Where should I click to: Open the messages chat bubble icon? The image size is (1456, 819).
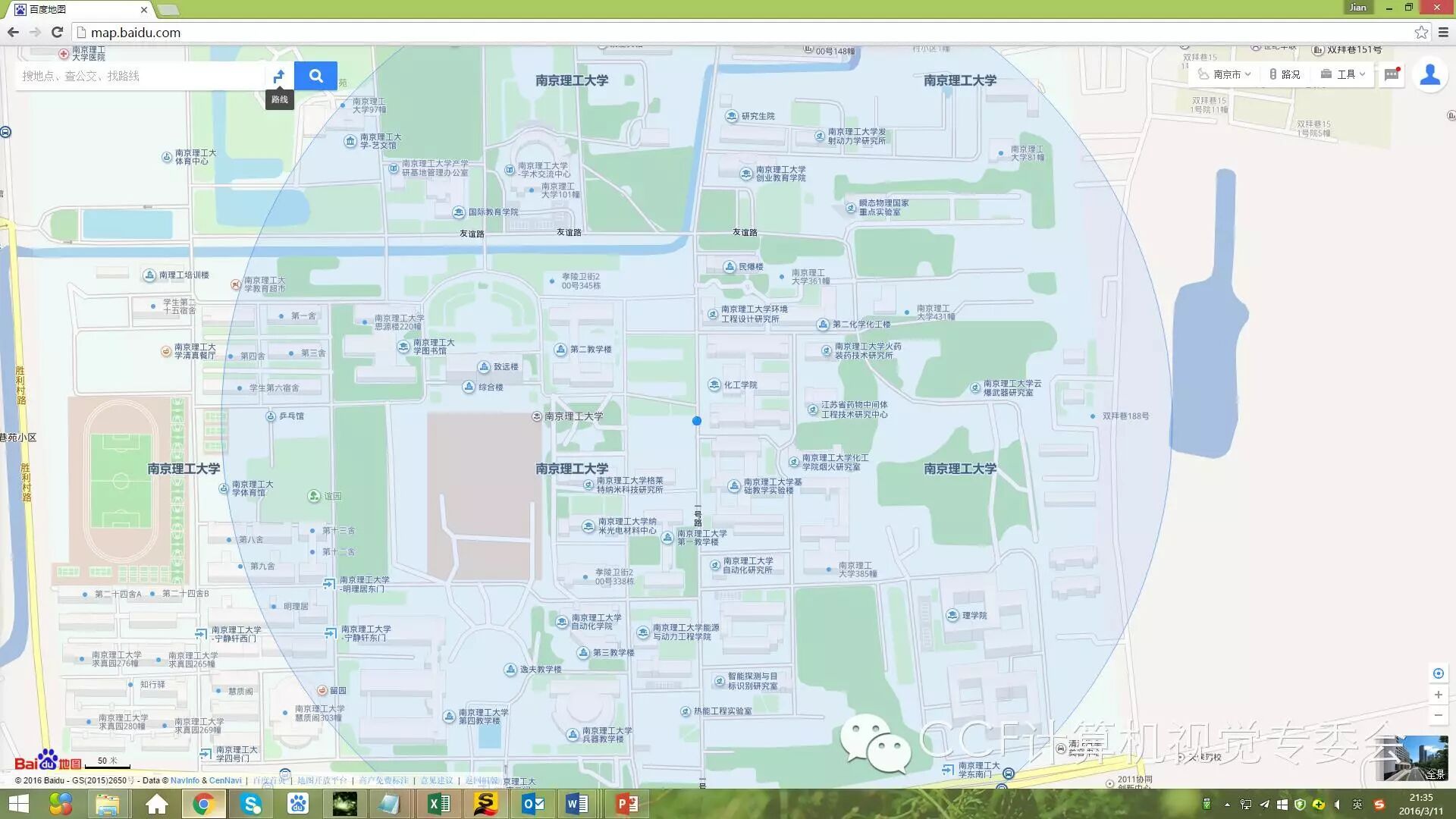[x=1392, y=74]
